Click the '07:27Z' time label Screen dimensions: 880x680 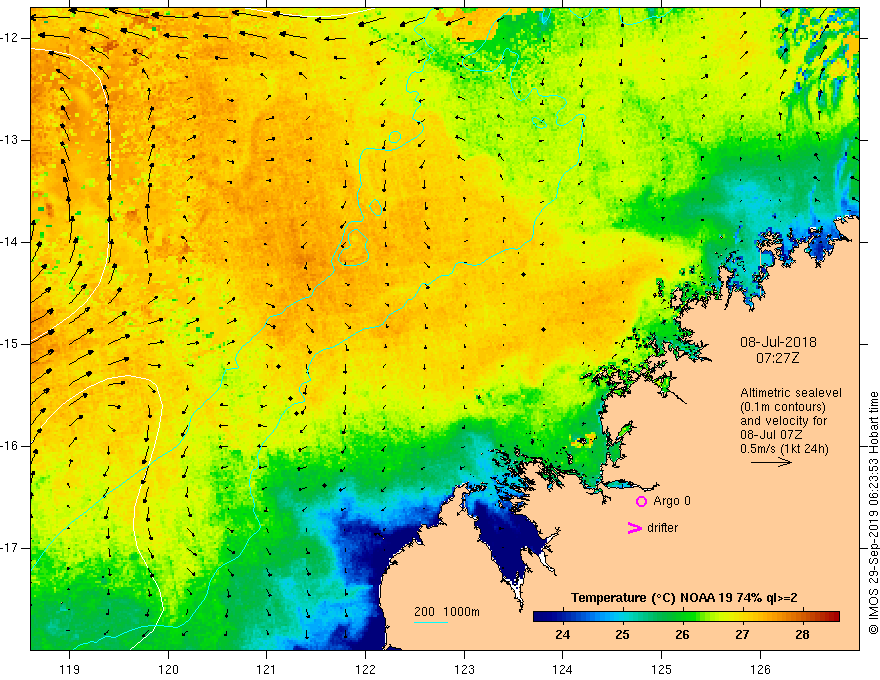777,358
